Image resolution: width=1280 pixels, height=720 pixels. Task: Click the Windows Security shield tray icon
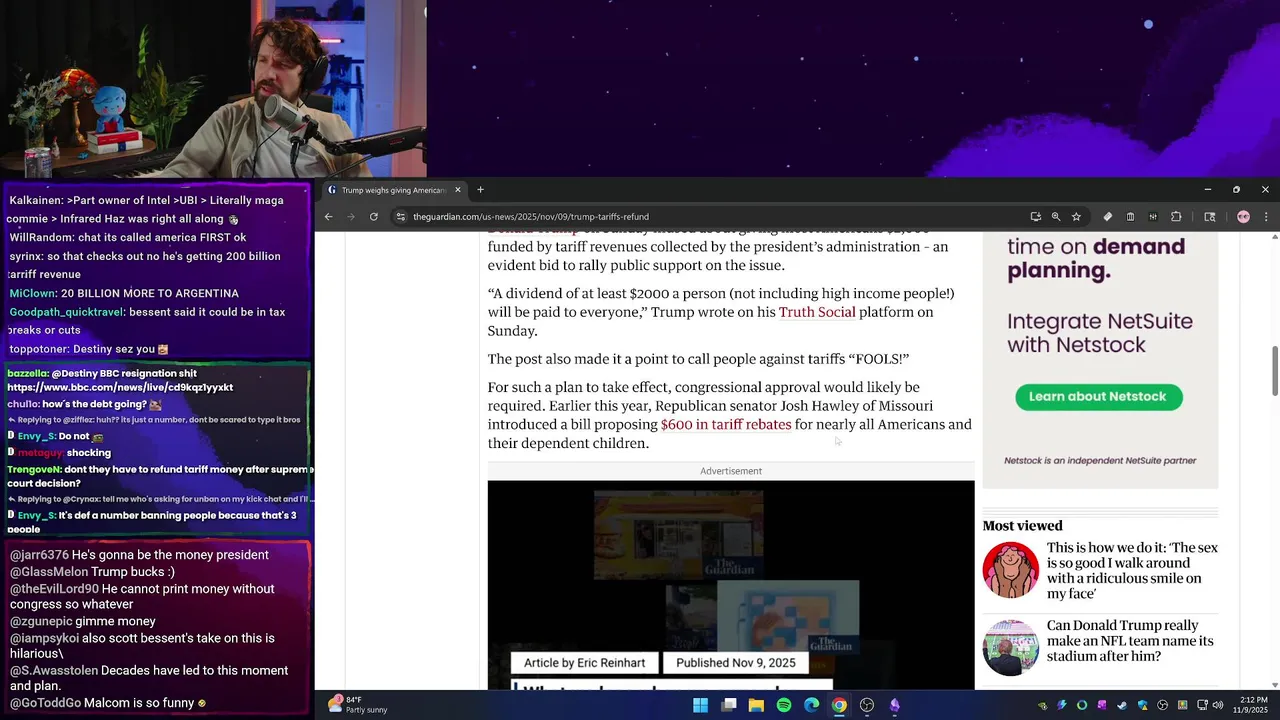(1143, 705)
